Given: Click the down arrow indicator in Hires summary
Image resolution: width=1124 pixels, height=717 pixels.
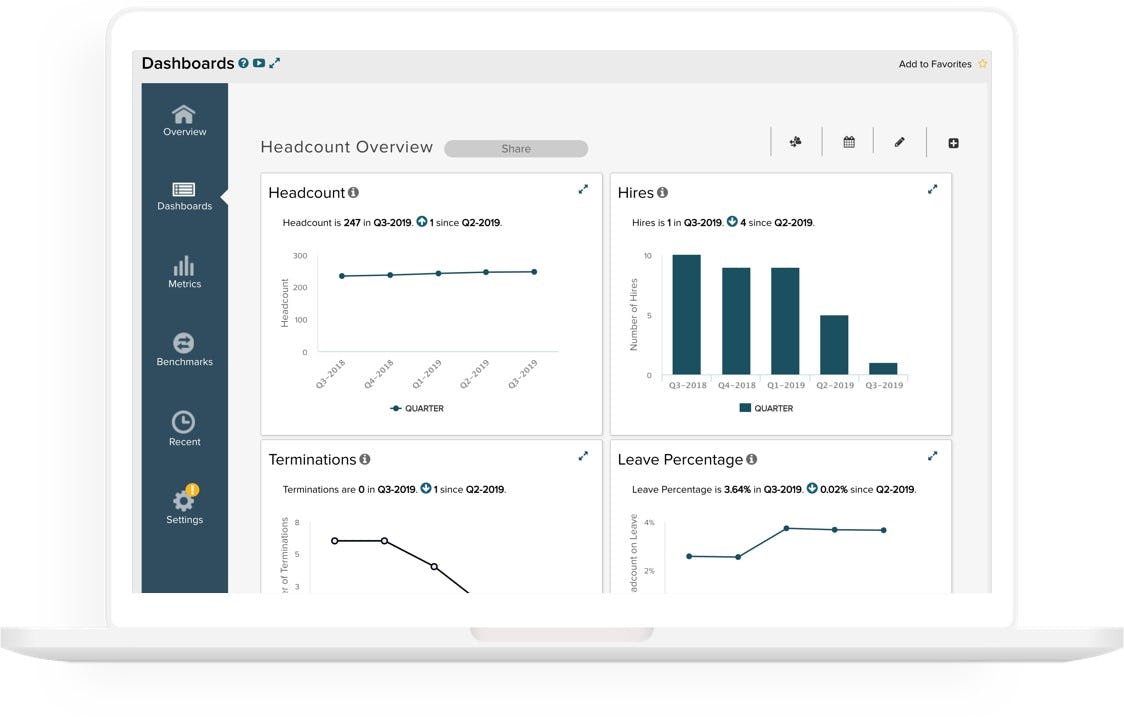Looking at the screenshot, I should [x=732, y=222].
